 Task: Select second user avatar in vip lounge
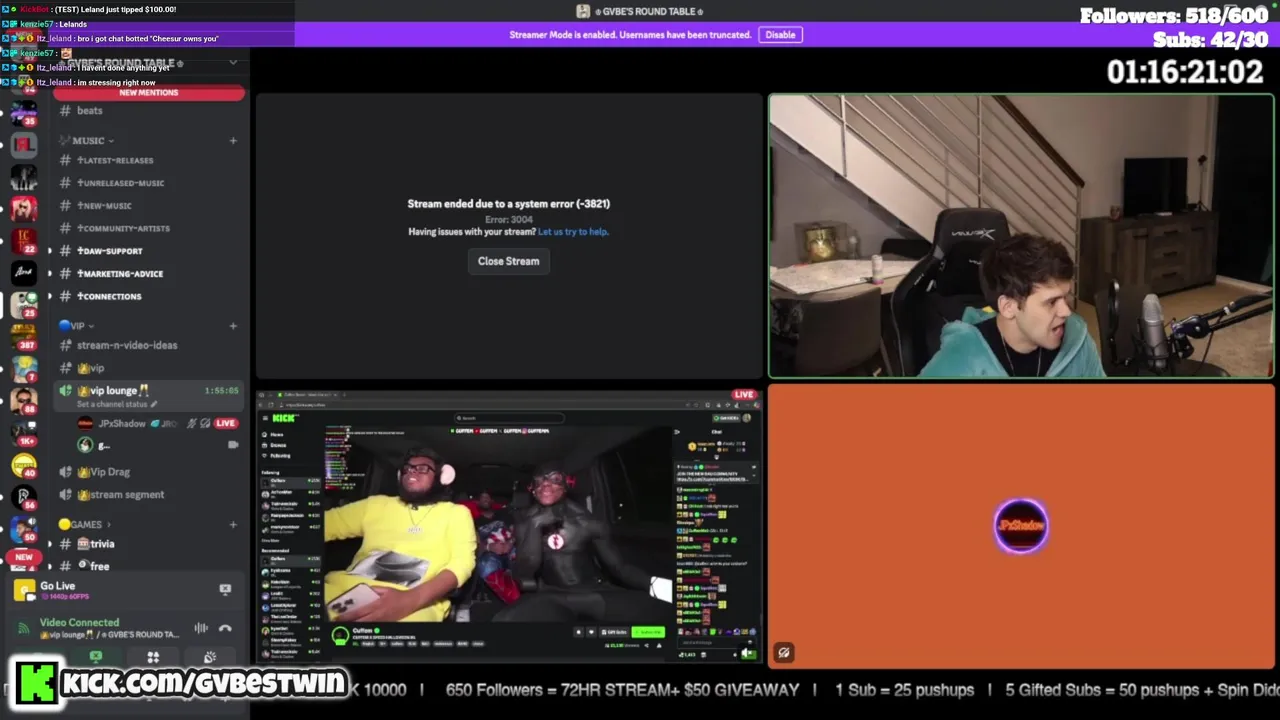tap(85, 445)
